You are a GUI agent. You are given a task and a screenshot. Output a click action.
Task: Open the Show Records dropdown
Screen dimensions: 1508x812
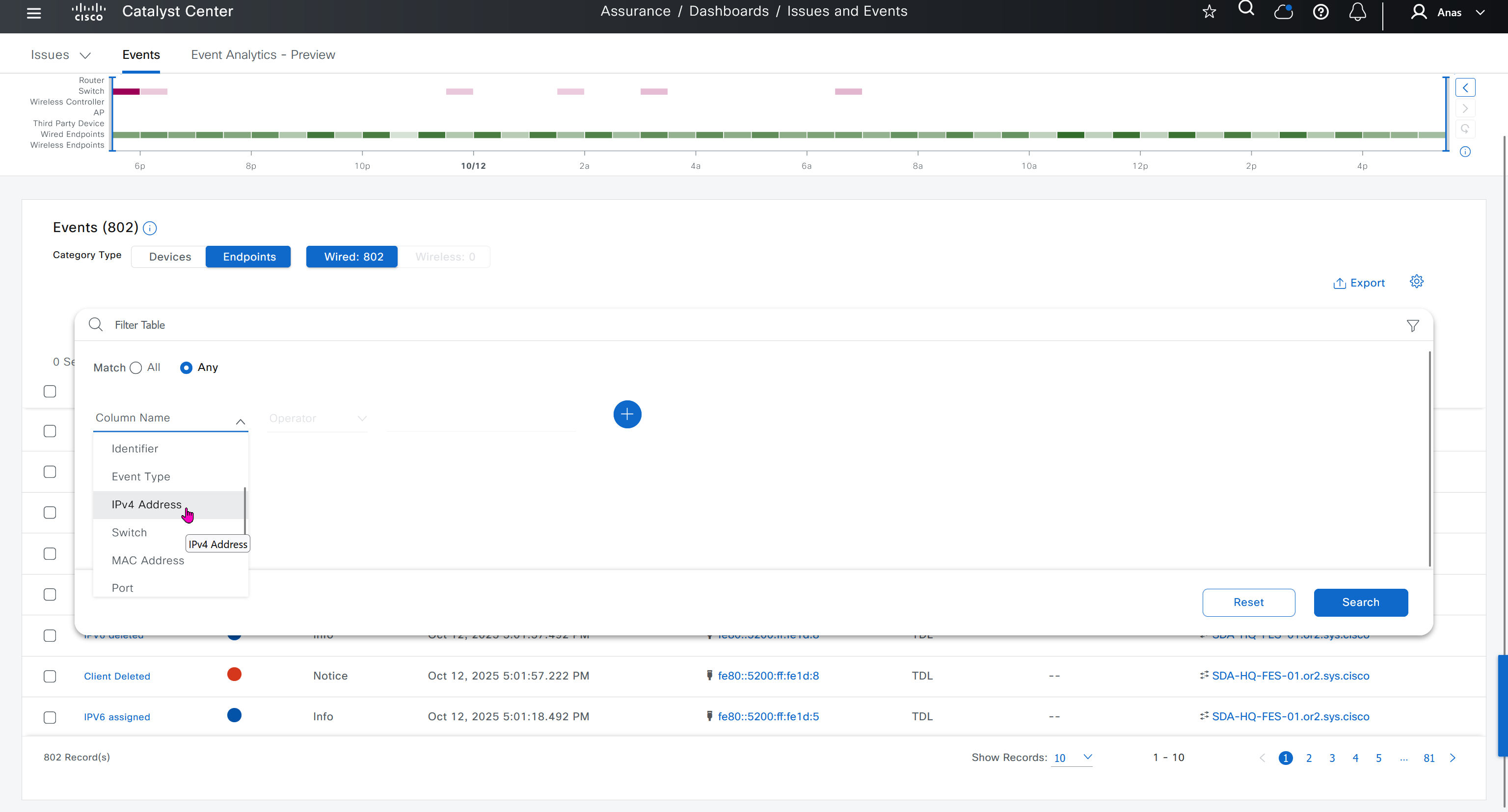[1071, 758]
